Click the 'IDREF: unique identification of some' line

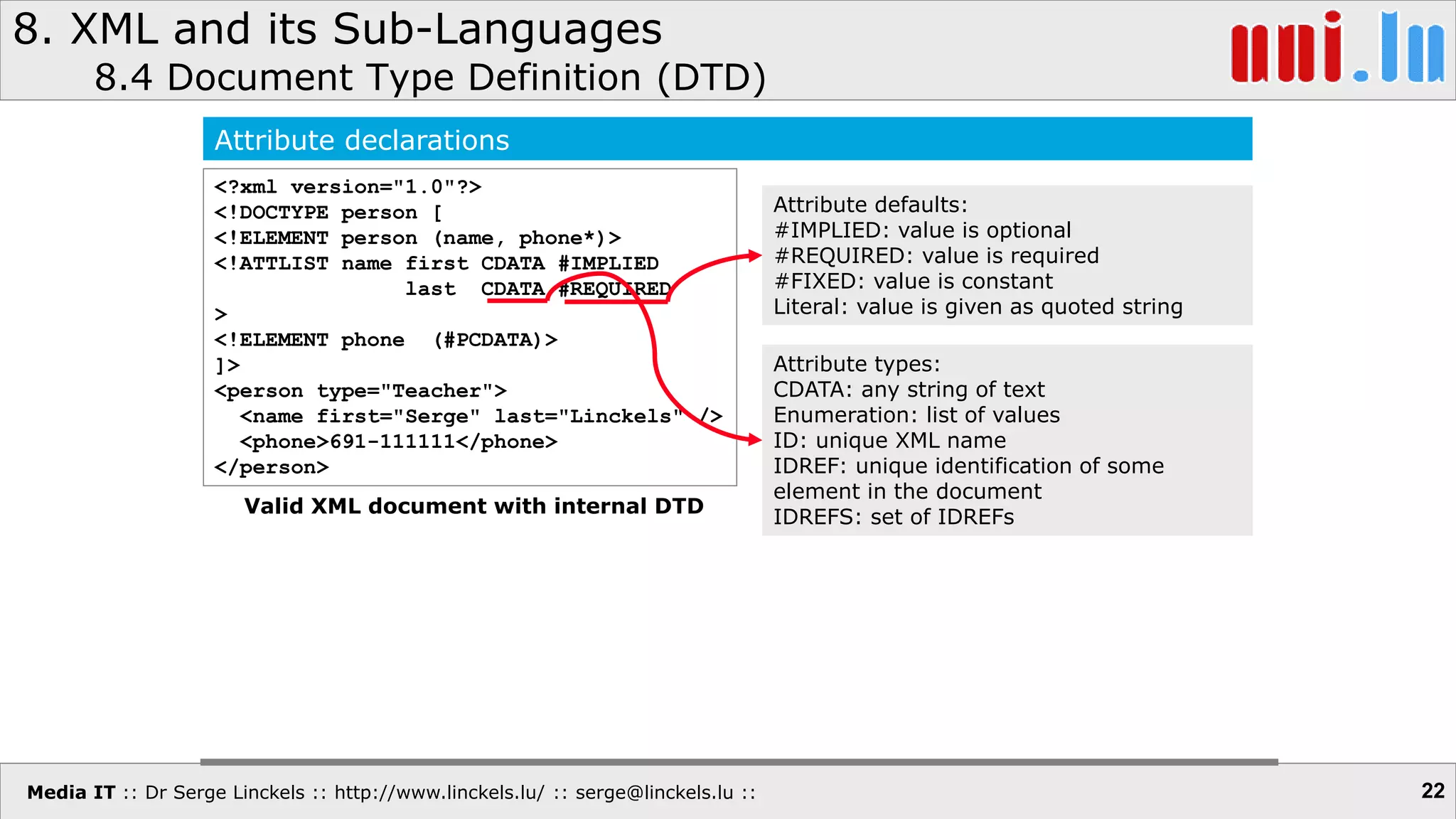pos(969,466)
